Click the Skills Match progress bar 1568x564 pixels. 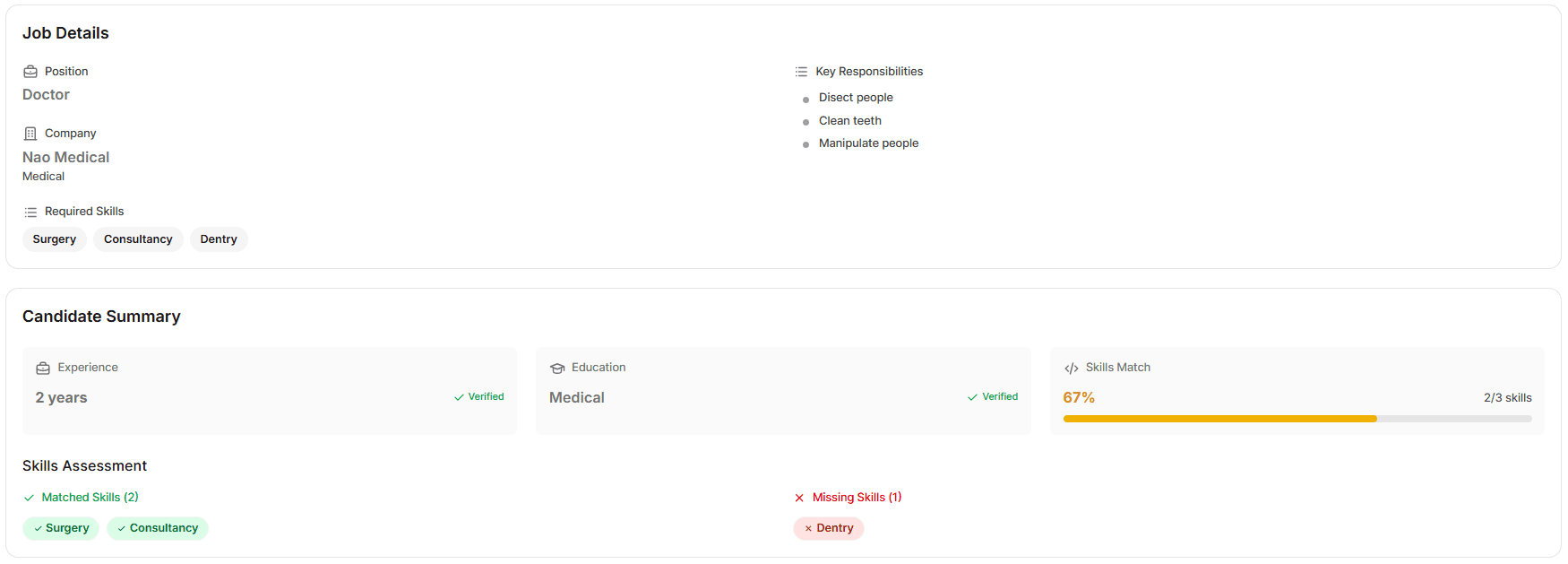click(1297, 419)
